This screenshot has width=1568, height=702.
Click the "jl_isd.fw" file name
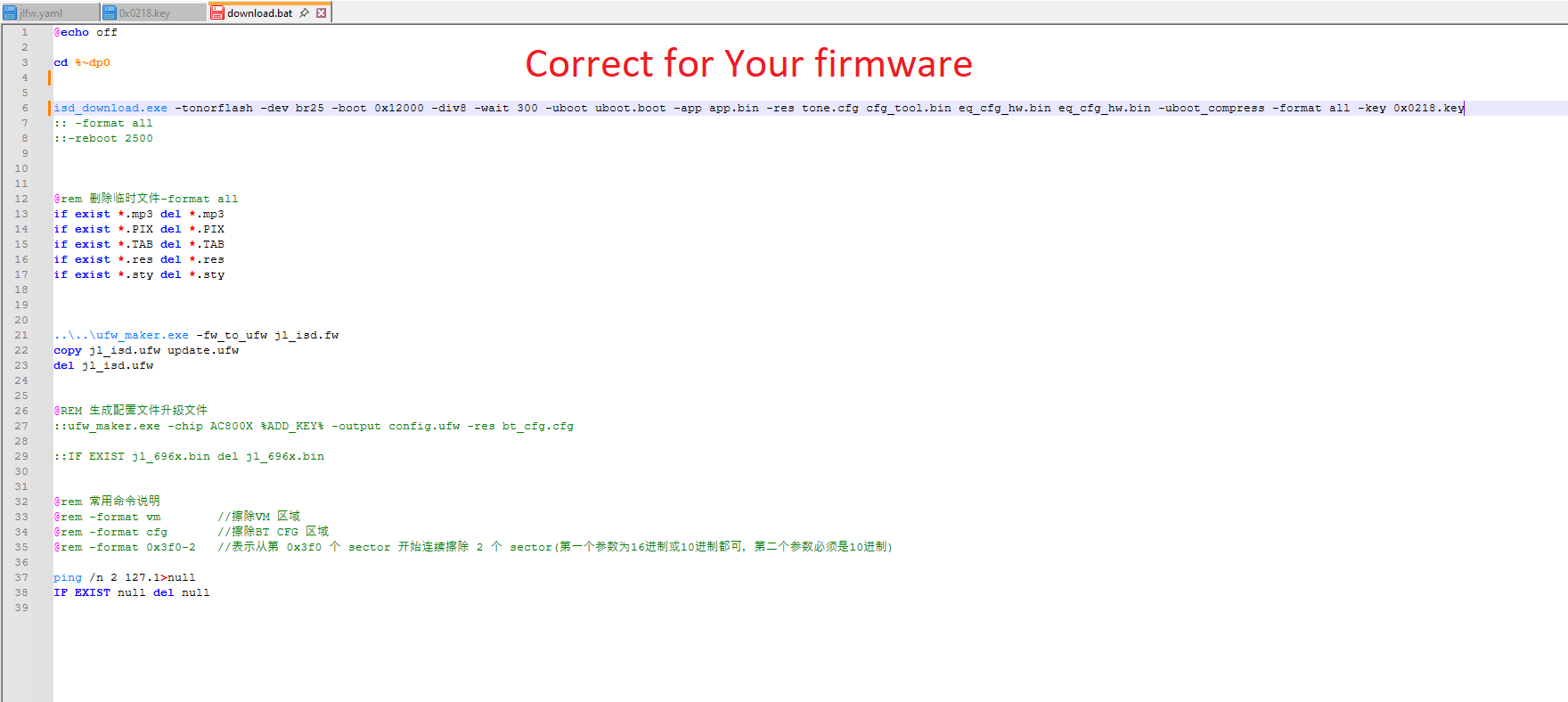pyautogui.click(x=306, y=335)
